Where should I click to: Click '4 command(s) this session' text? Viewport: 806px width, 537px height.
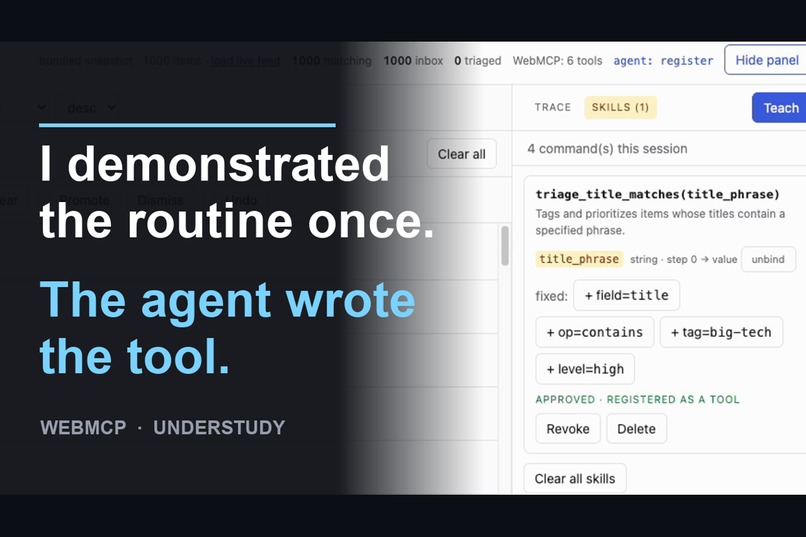tap(607, 149)
